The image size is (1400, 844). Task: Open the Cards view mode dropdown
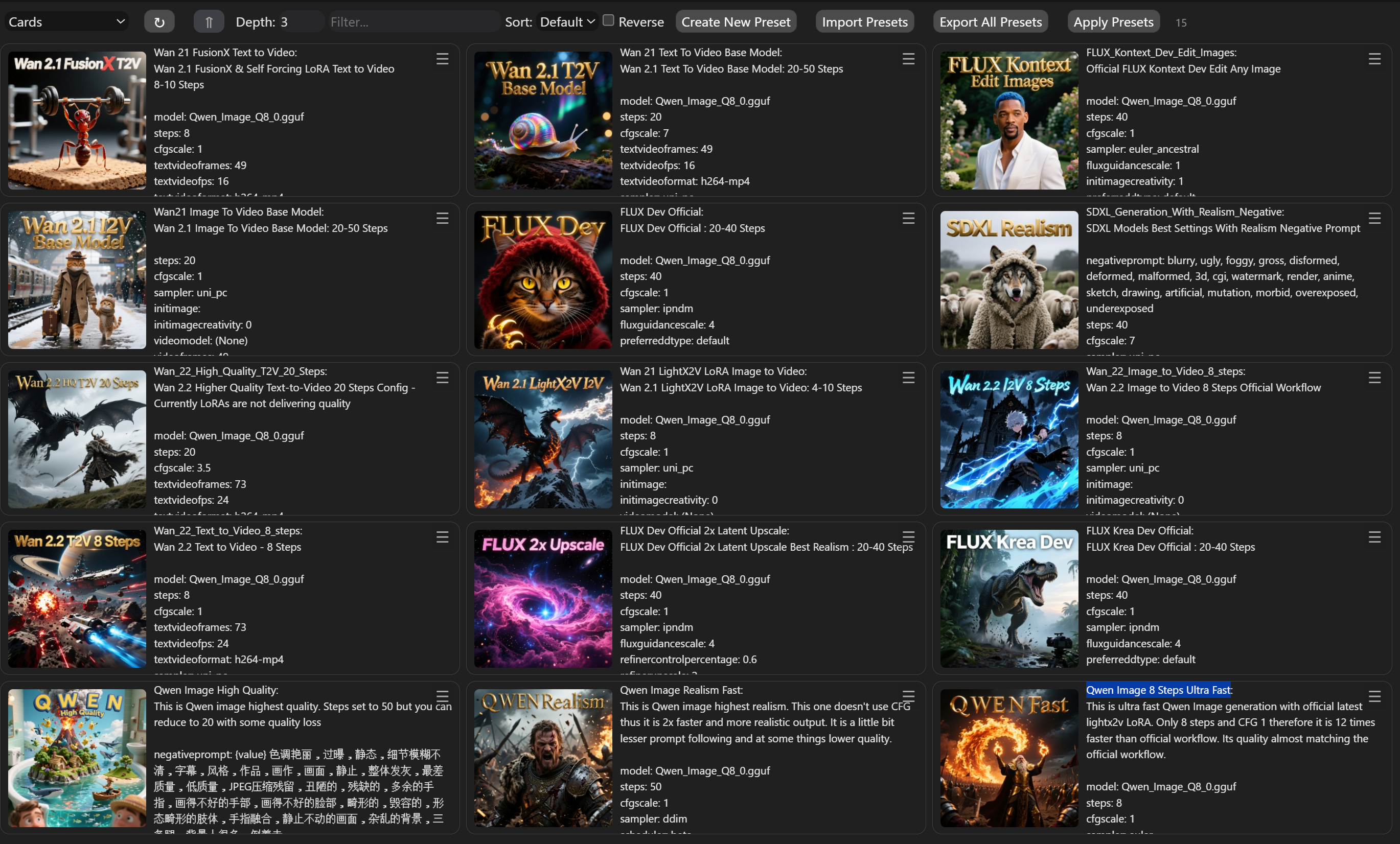point(66,22)
